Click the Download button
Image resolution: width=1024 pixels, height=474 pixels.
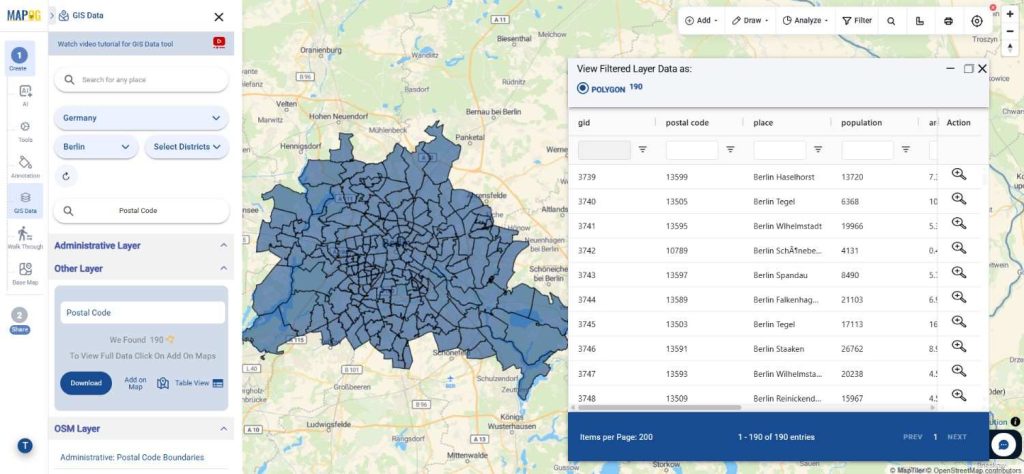[x=86, y=383]
